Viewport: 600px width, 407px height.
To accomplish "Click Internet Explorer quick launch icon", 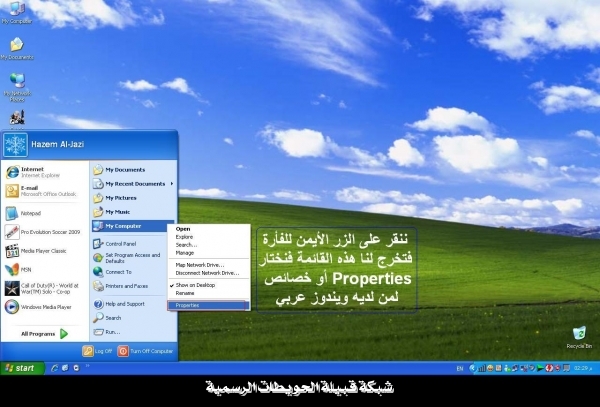I will pos(54,368).
